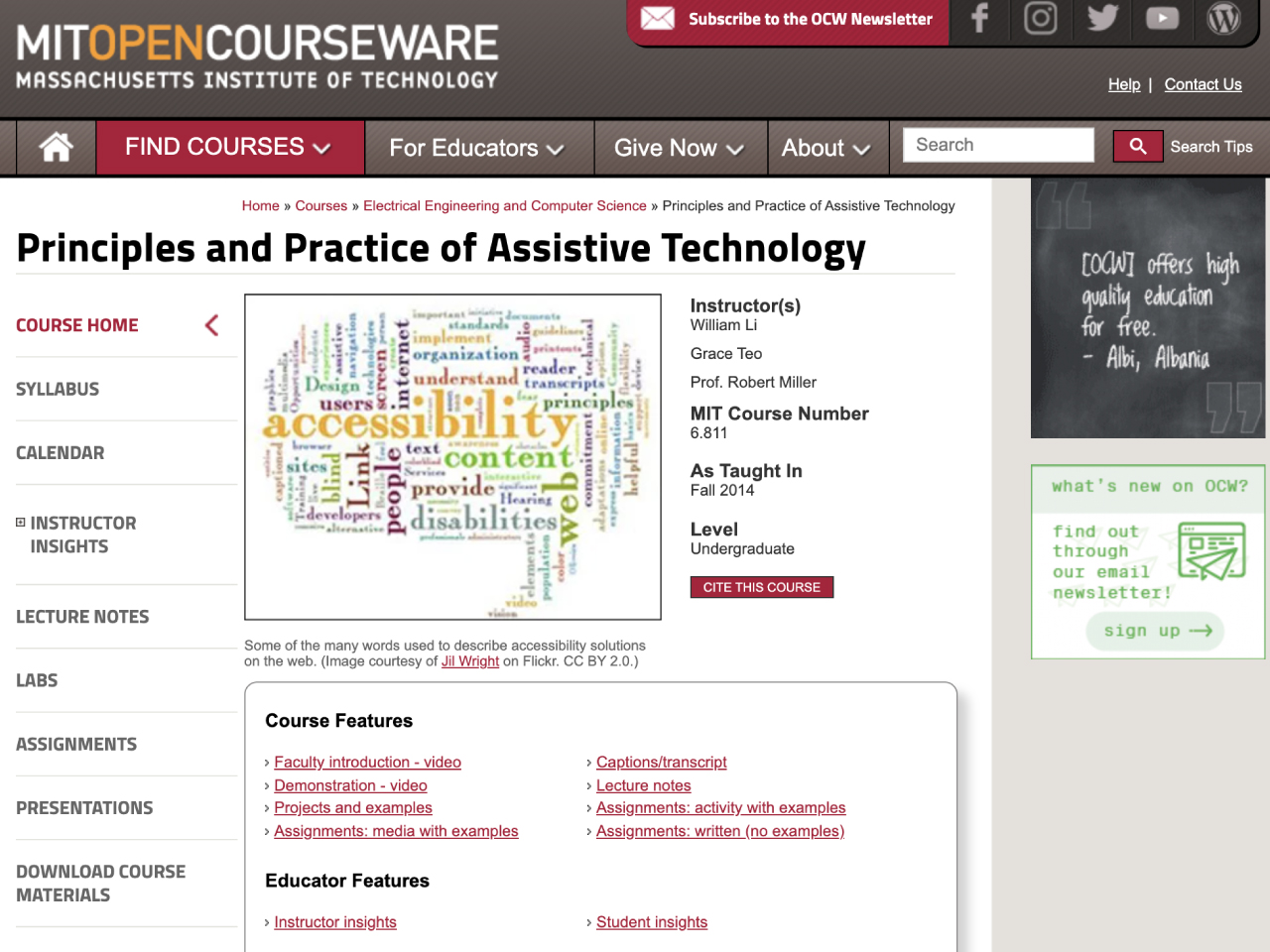Screen dimensions: 1270x952
Task: Select the Fall 2014 term text
Action: point(722,491)
